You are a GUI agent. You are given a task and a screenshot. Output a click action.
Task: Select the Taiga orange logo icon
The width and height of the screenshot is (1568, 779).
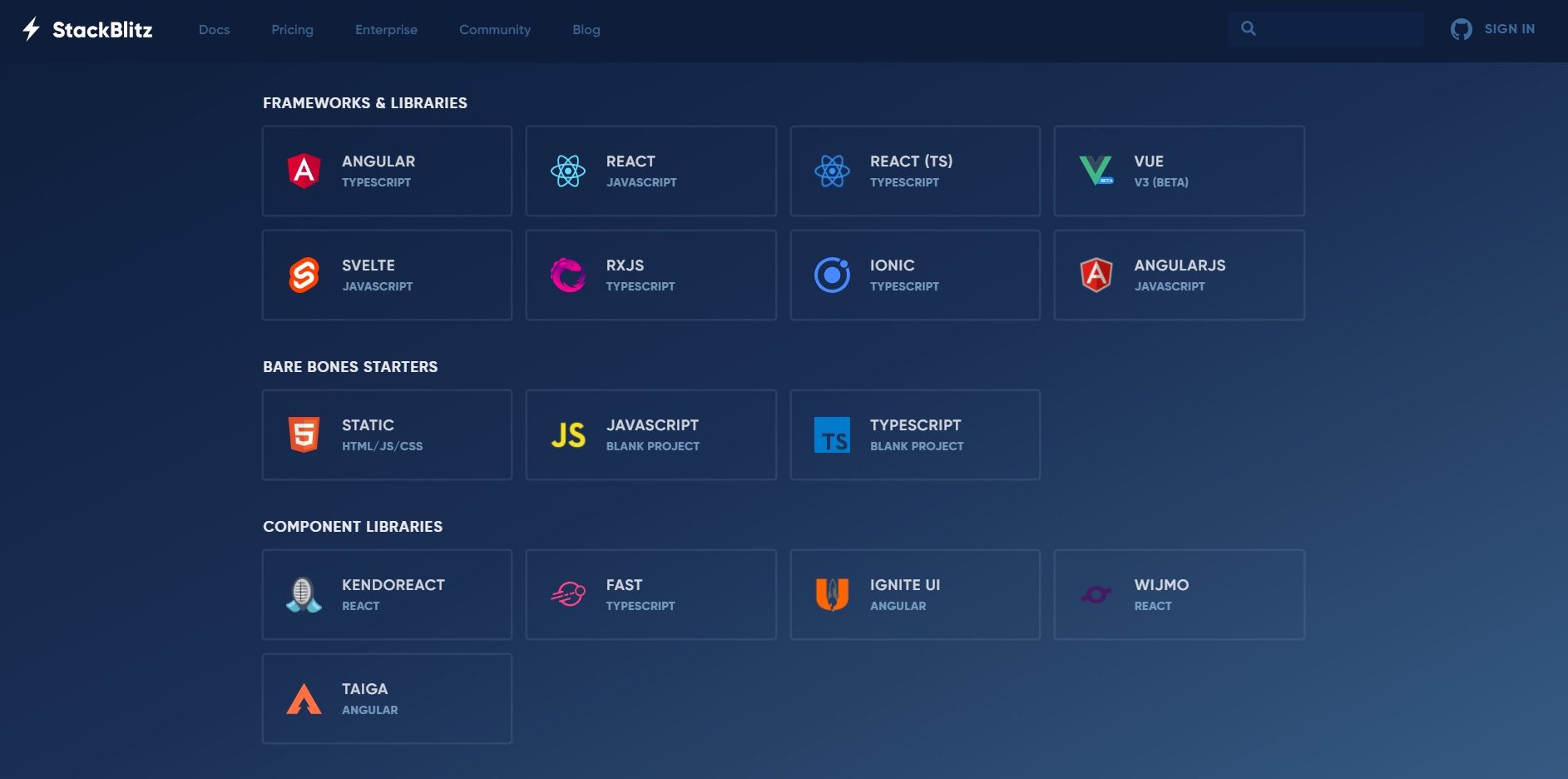[304, 698]
